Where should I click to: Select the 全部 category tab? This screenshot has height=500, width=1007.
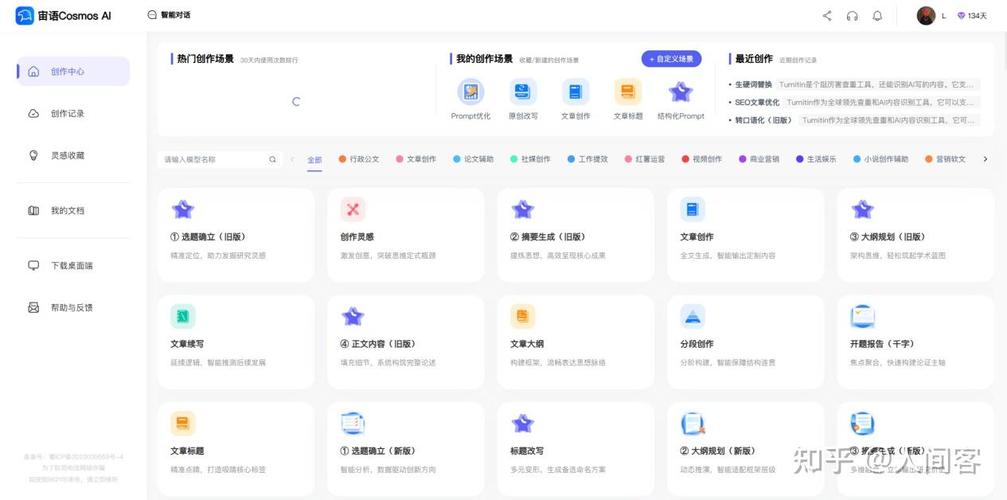(x=314, y=159)
